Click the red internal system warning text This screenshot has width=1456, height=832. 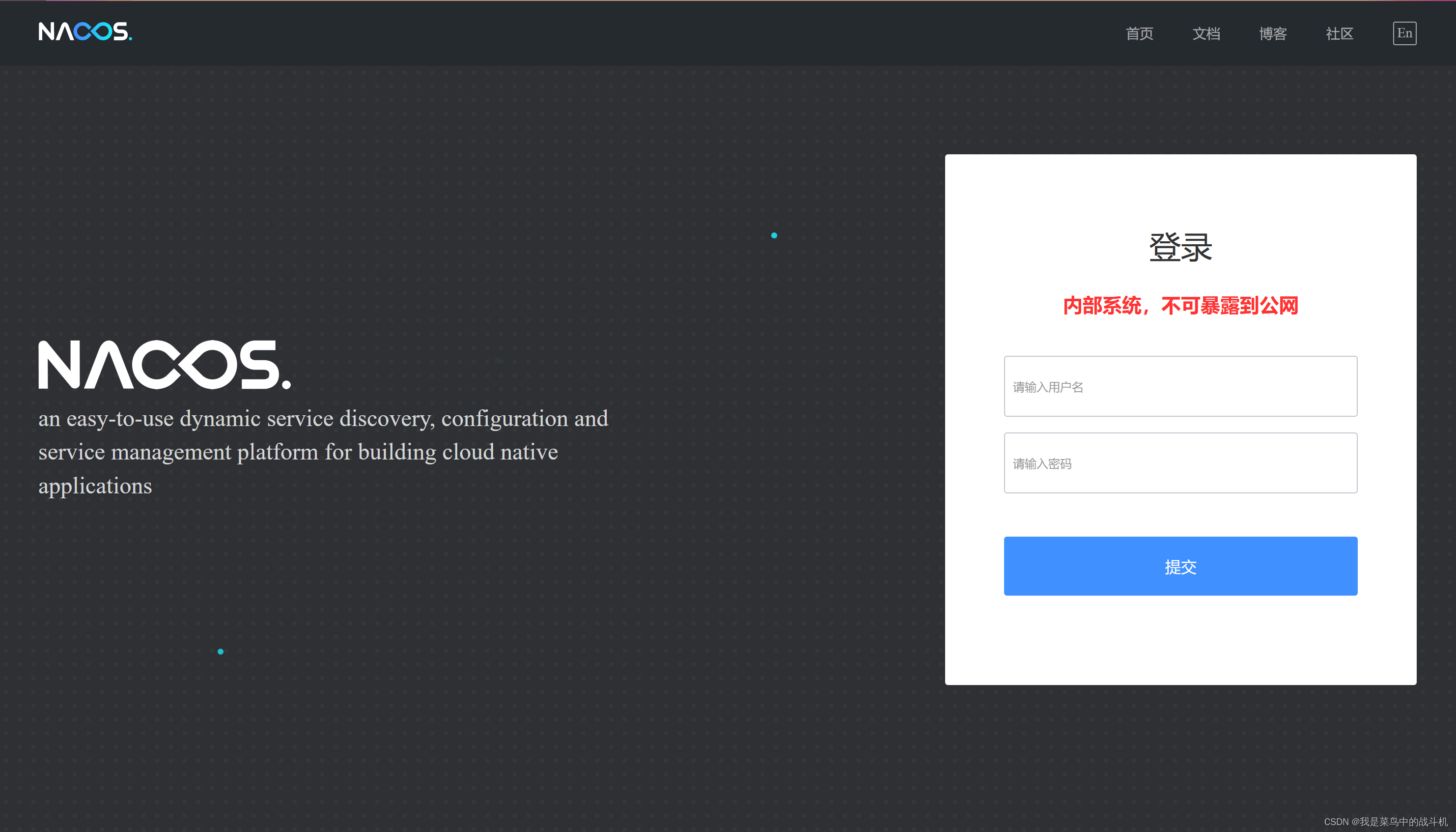(1180, 306)
